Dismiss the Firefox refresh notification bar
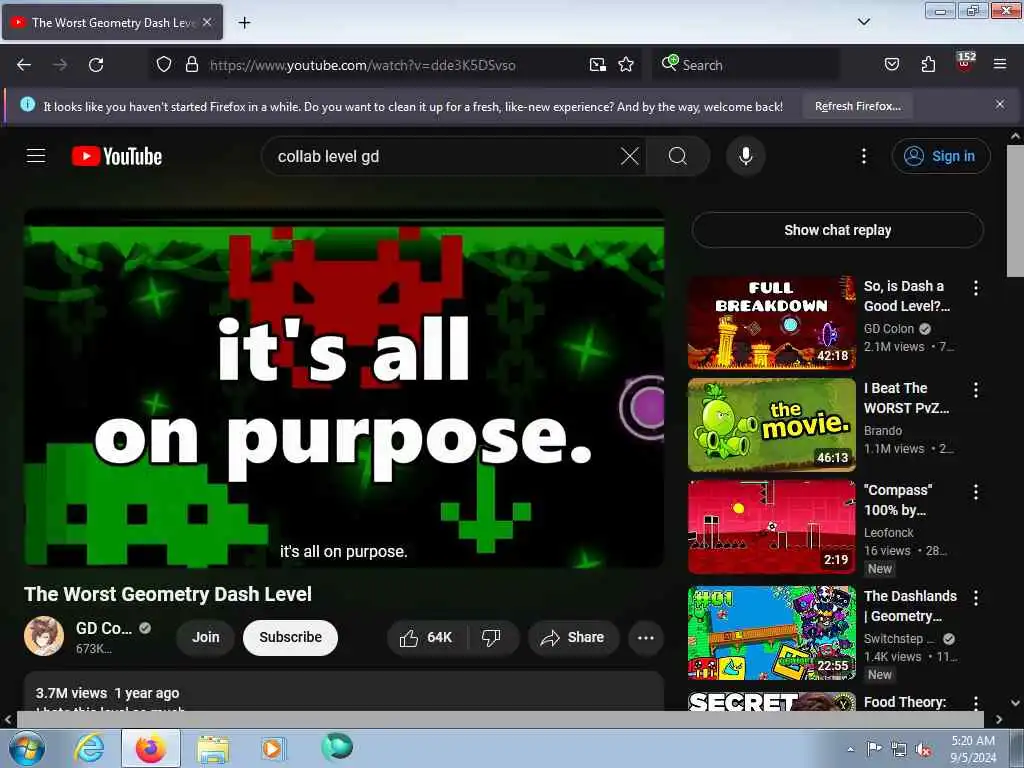This screenshot has height=768, width=1024. click(1000, 104)
